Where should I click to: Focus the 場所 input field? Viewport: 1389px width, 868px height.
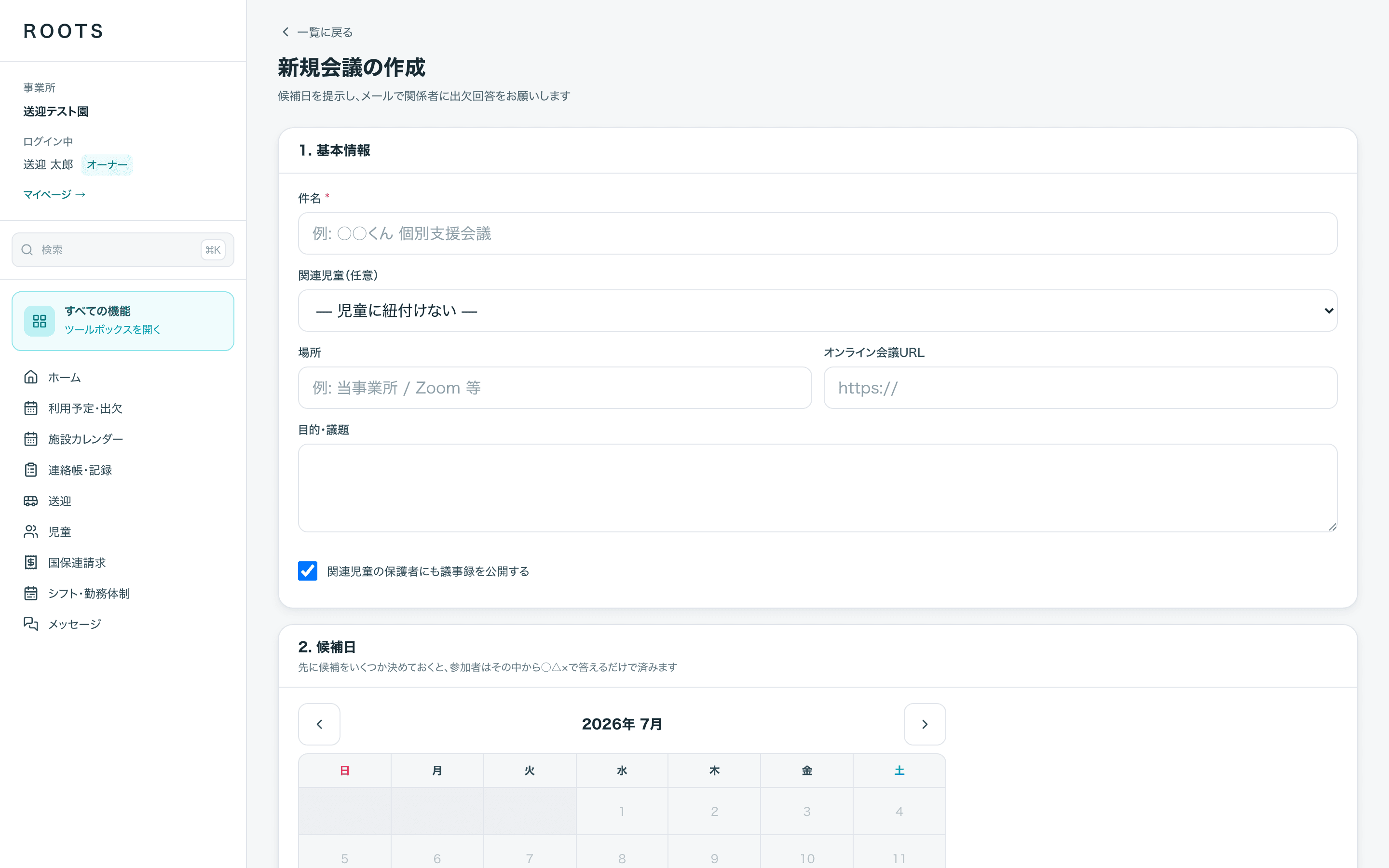pyautogui.click(x=555, y=388)
